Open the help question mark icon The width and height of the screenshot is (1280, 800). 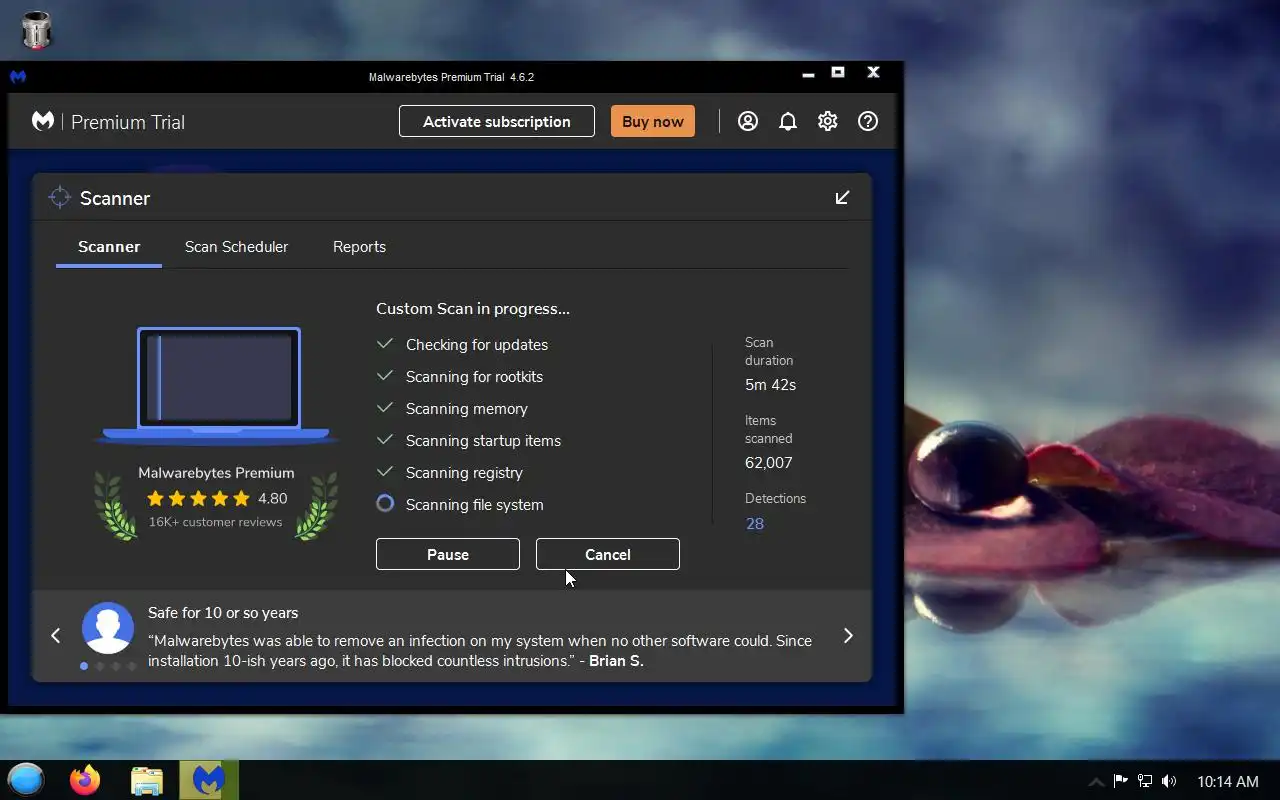[868, 121]
